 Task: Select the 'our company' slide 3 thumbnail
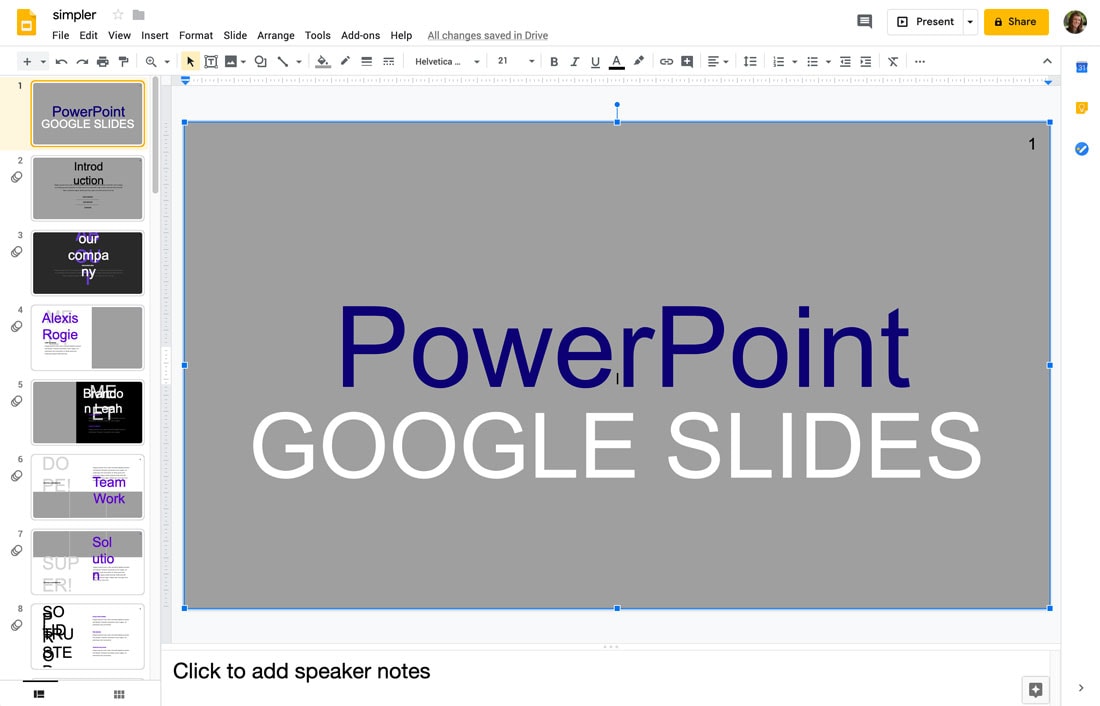[x=88, y=262]
